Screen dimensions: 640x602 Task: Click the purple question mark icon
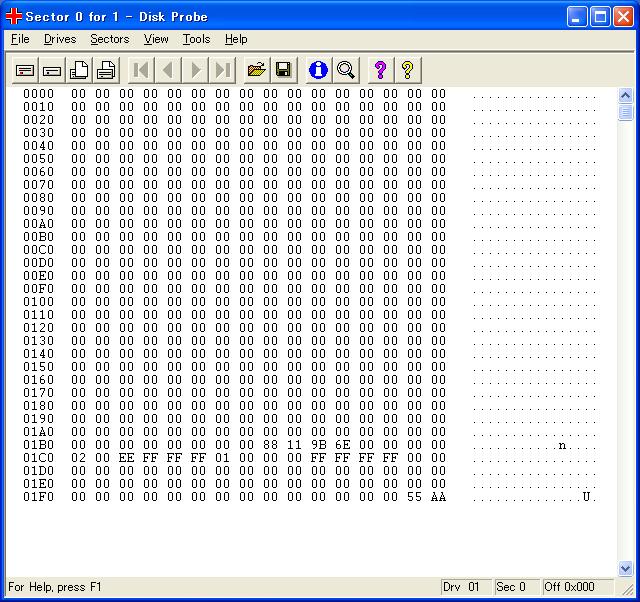click(x=380, y=70)
